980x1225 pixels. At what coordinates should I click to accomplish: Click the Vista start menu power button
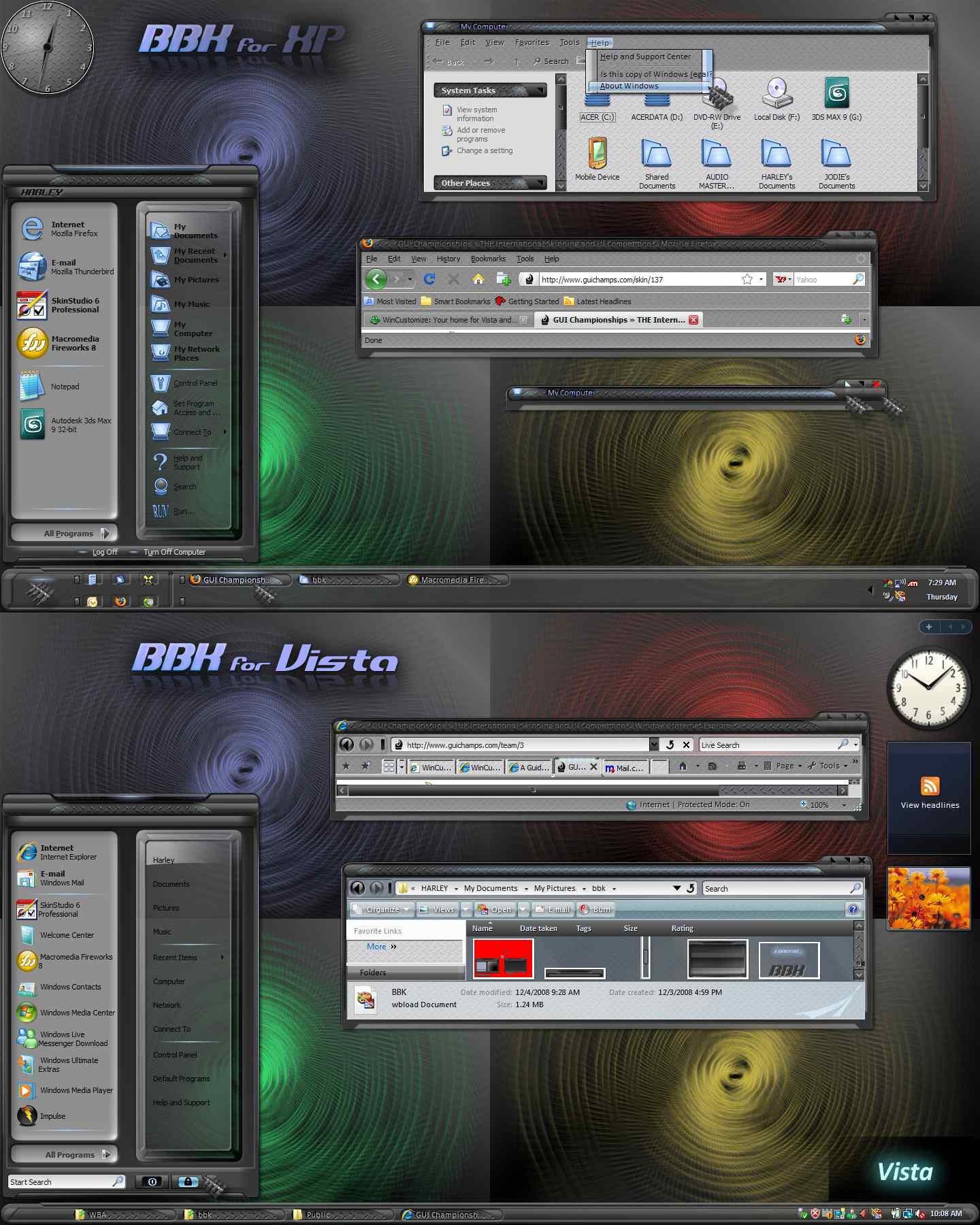(152, 1182)
